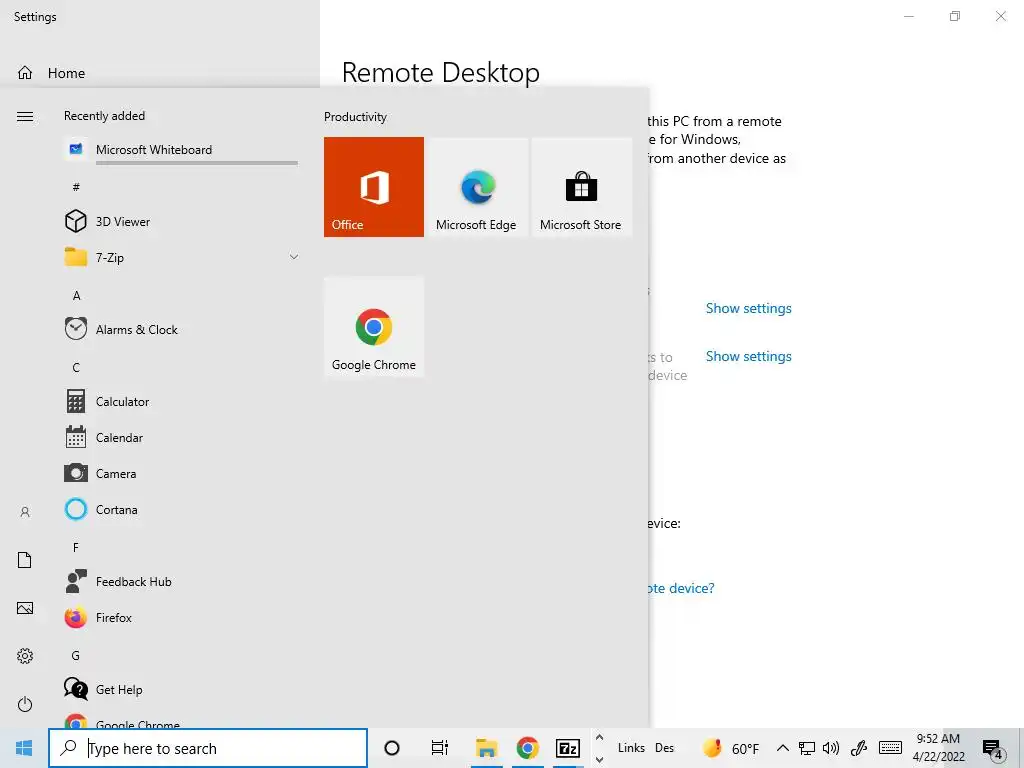Open Alarms & Clock app
The height and width of the screenshot is (768, 1024).
pos(181,329)
